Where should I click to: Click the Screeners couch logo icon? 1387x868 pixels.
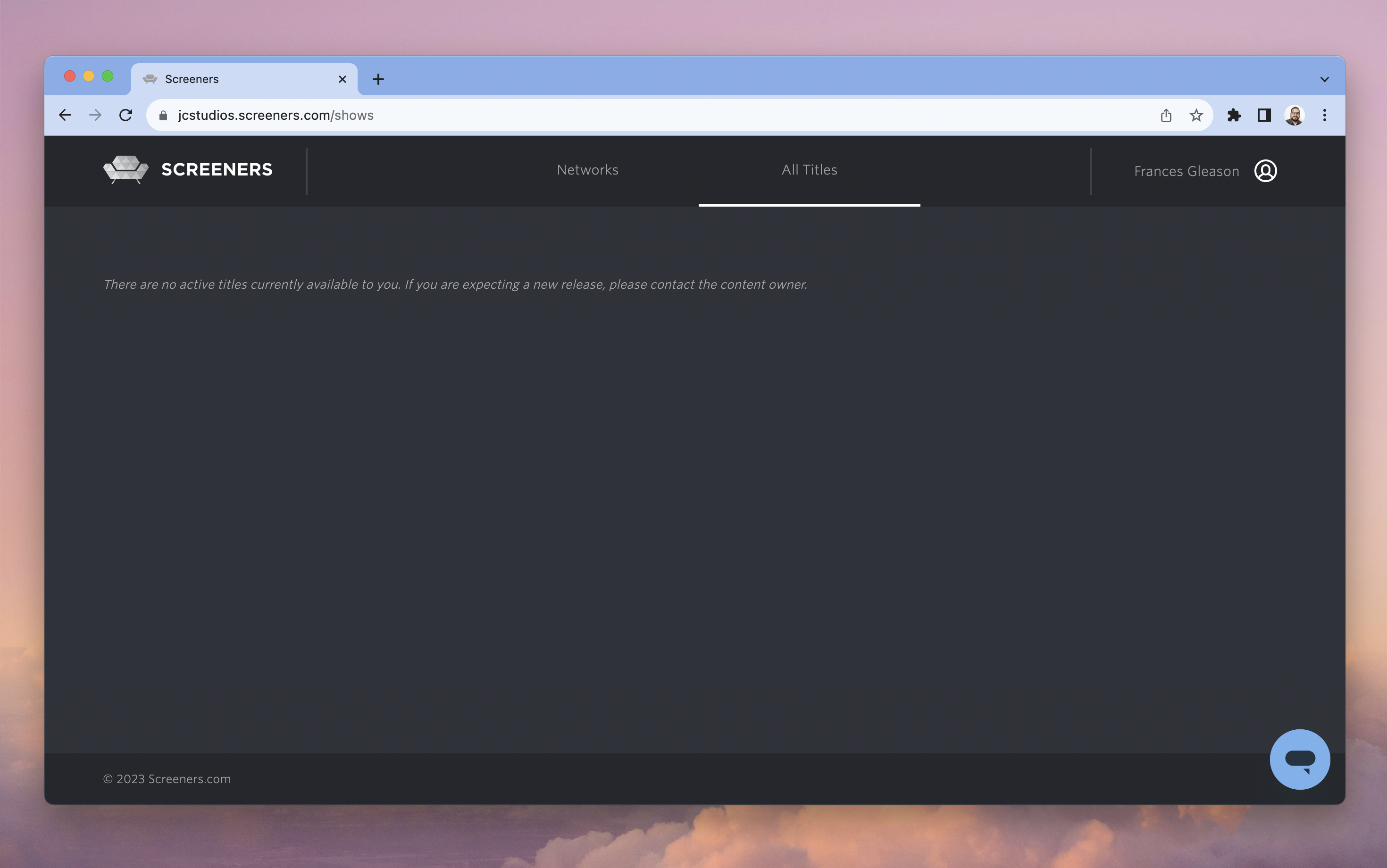[x=125, y=169]
